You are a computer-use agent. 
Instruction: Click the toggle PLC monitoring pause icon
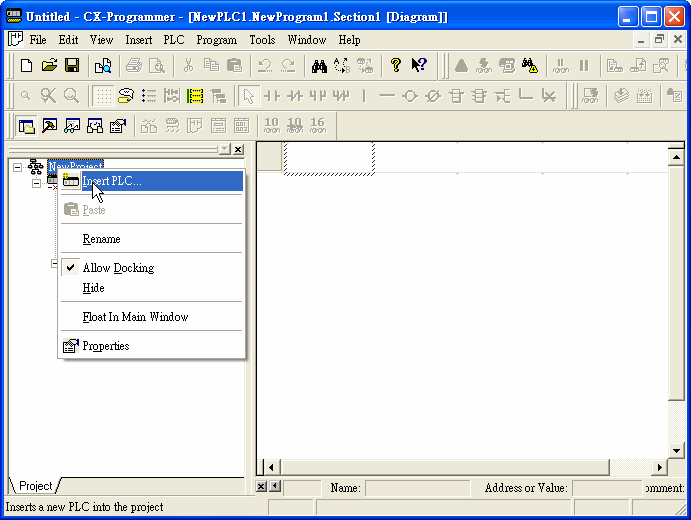[x=584, y=66]
